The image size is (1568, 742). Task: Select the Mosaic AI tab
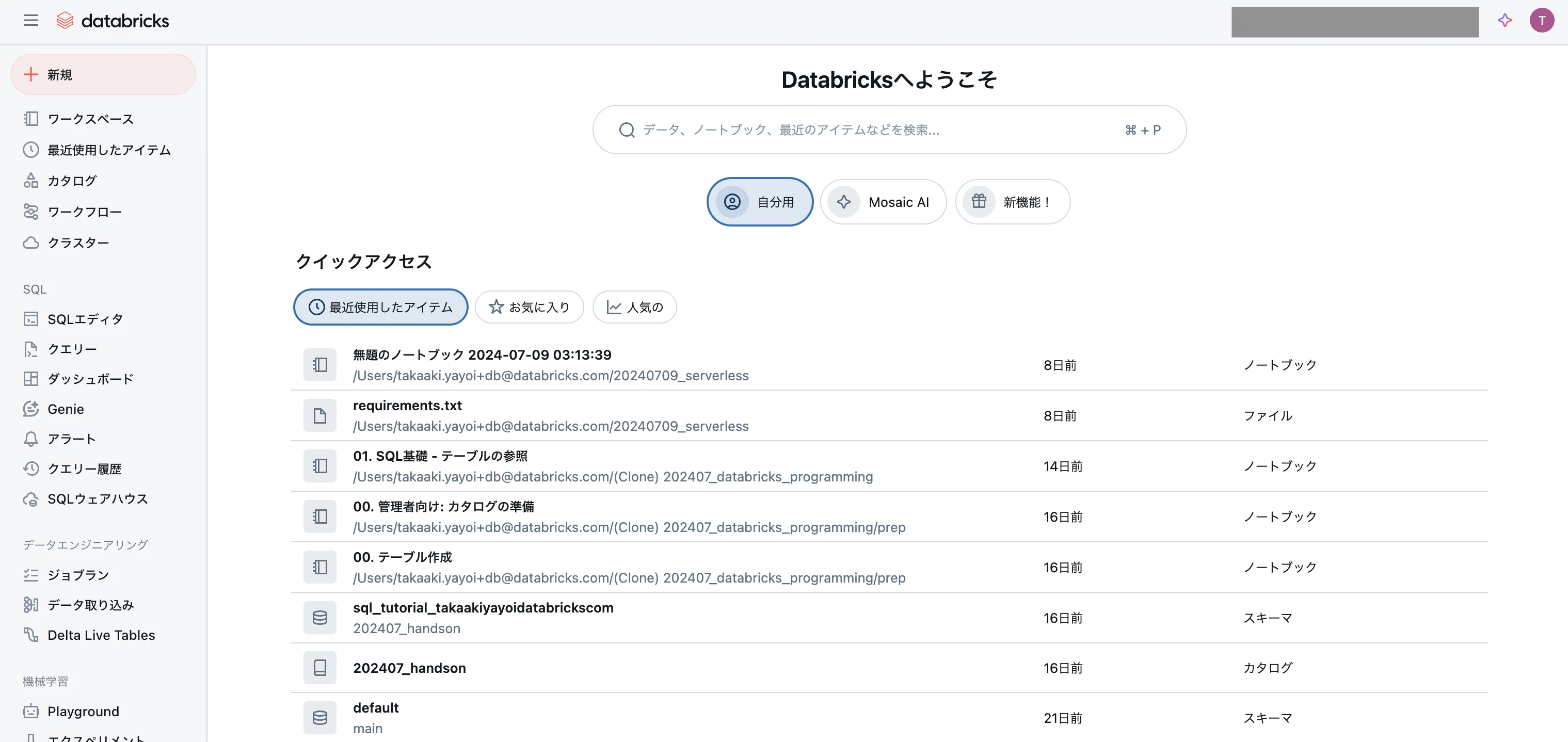tap(883, 201)
